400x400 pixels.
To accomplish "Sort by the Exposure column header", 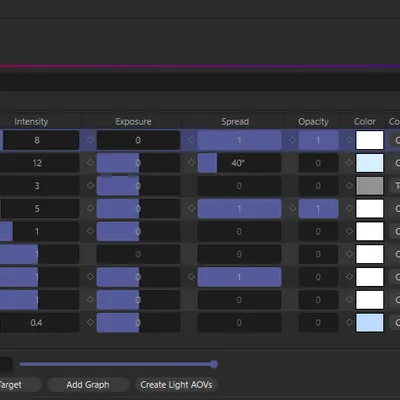I will tap(133, 122).
